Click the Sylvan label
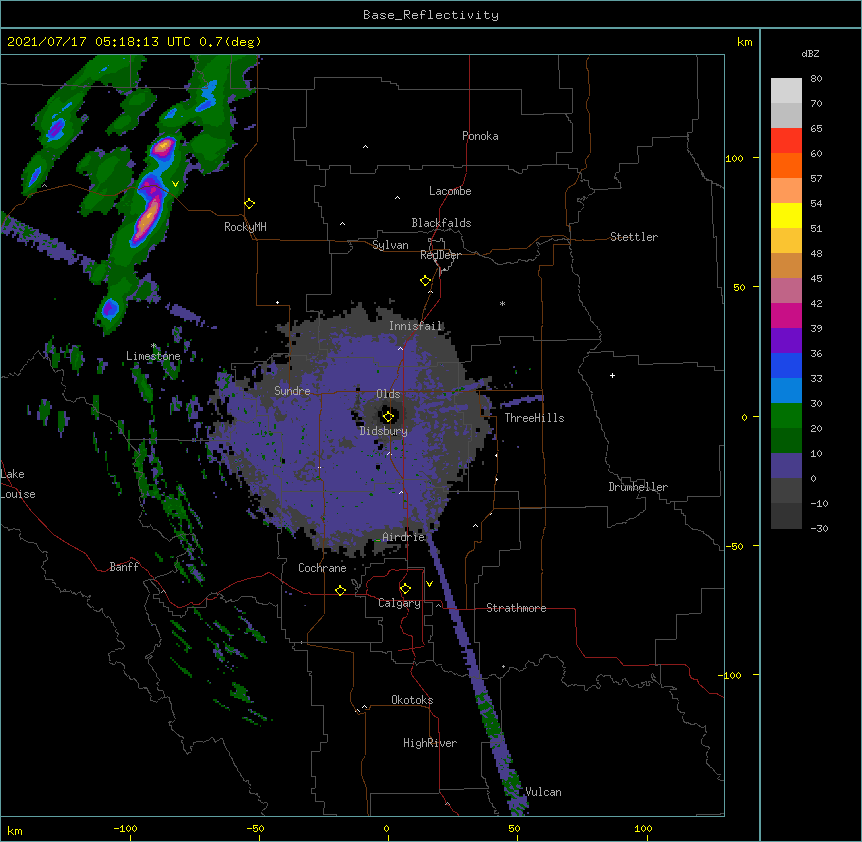 click(x=390, y=245)
